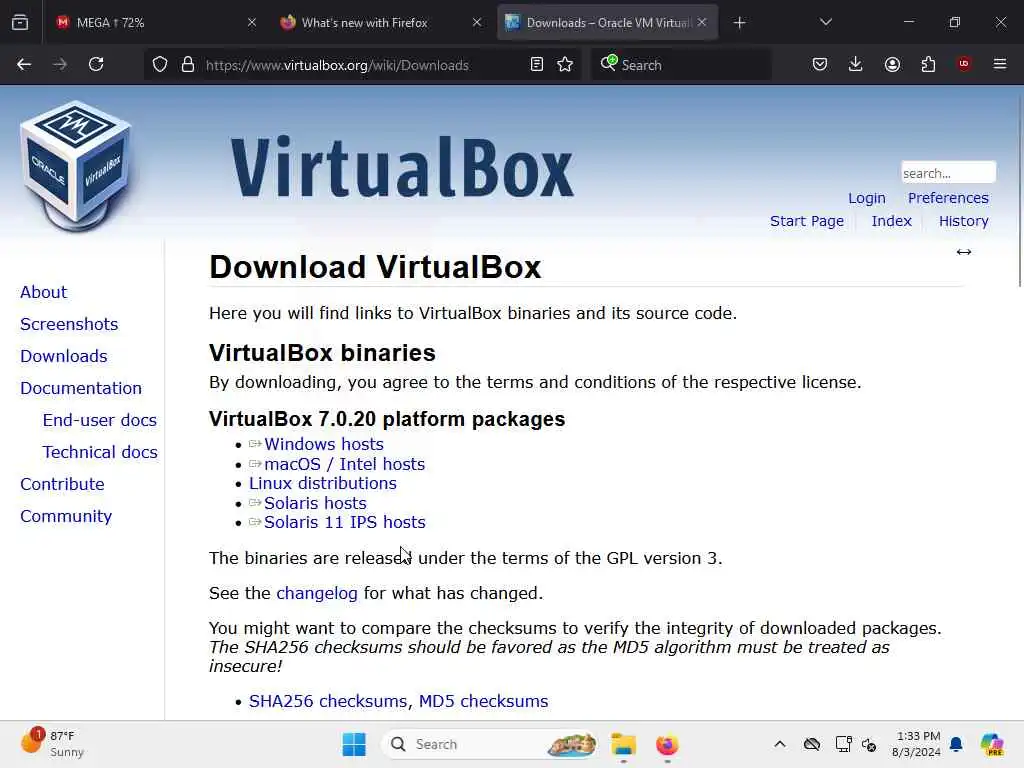
Task: Open Screenshots in the sidebar
Action: point(69,324)
